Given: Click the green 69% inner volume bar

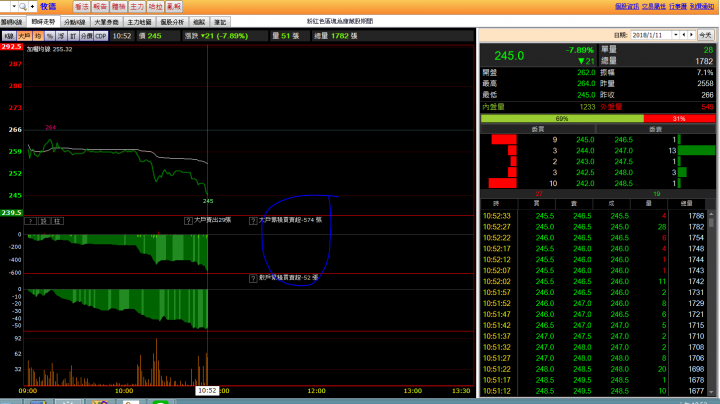Looking at the screenshot, I should [x=562, y=118].
